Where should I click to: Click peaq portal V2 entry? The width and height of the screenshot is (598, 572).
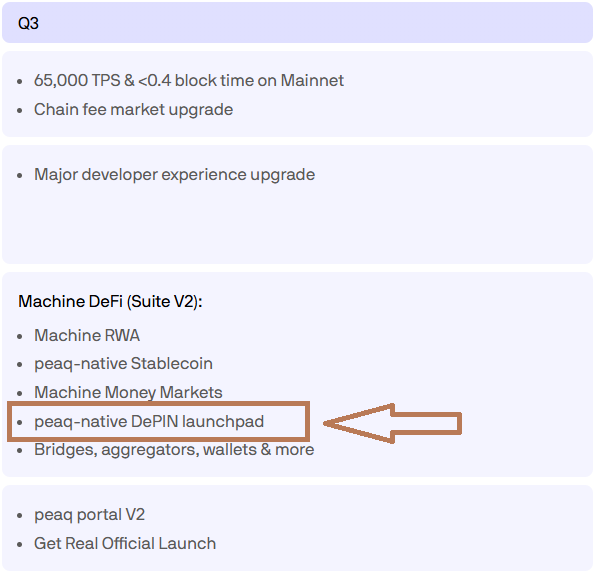[x=89, y=515]
